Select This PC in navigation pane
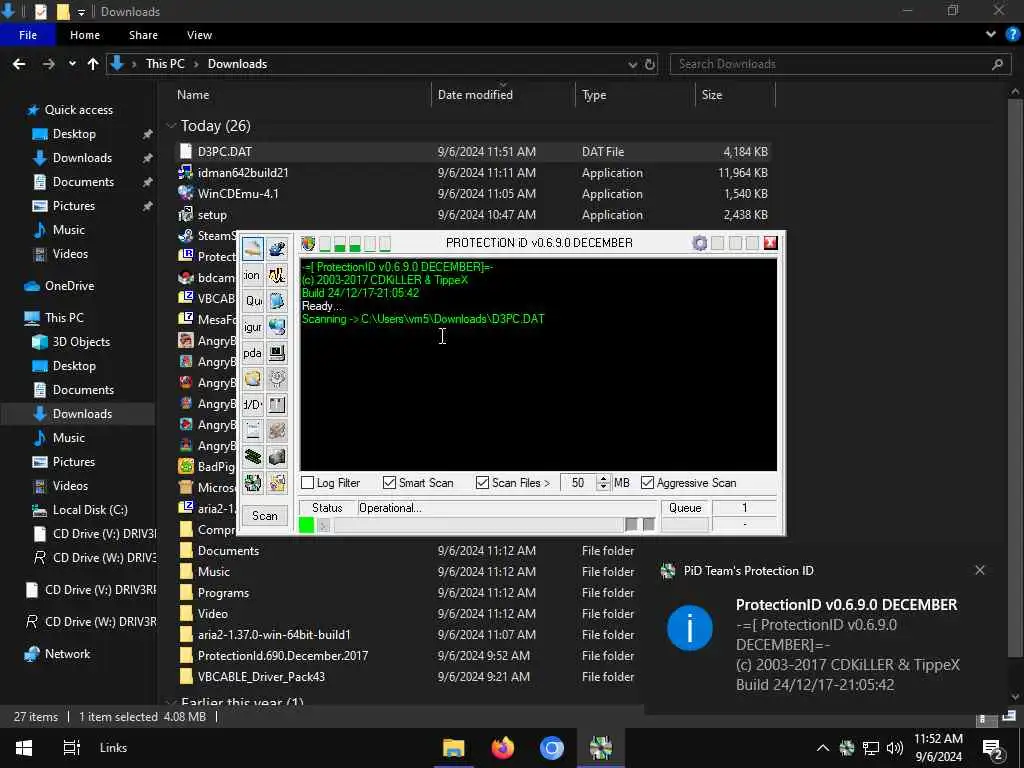The width and height of the screenshot is (1024, 768). pyautogui.click(x=64, y=317)
